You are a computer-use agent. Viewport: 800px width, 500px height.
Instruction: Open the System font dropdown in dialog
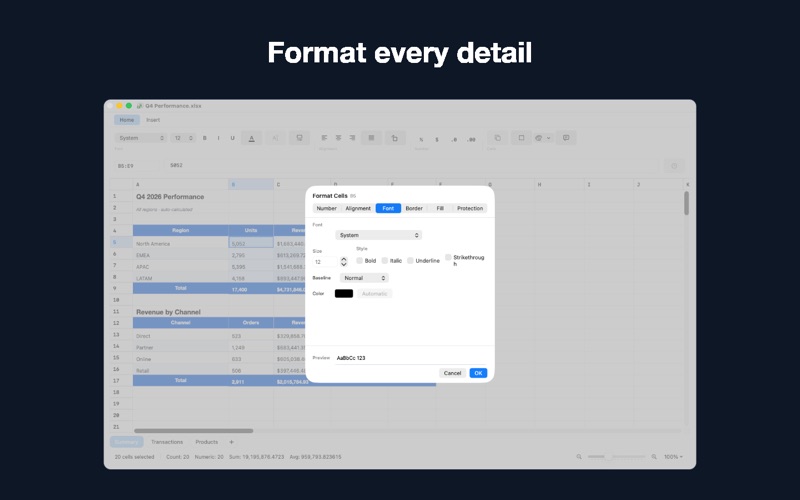(379, 235)
